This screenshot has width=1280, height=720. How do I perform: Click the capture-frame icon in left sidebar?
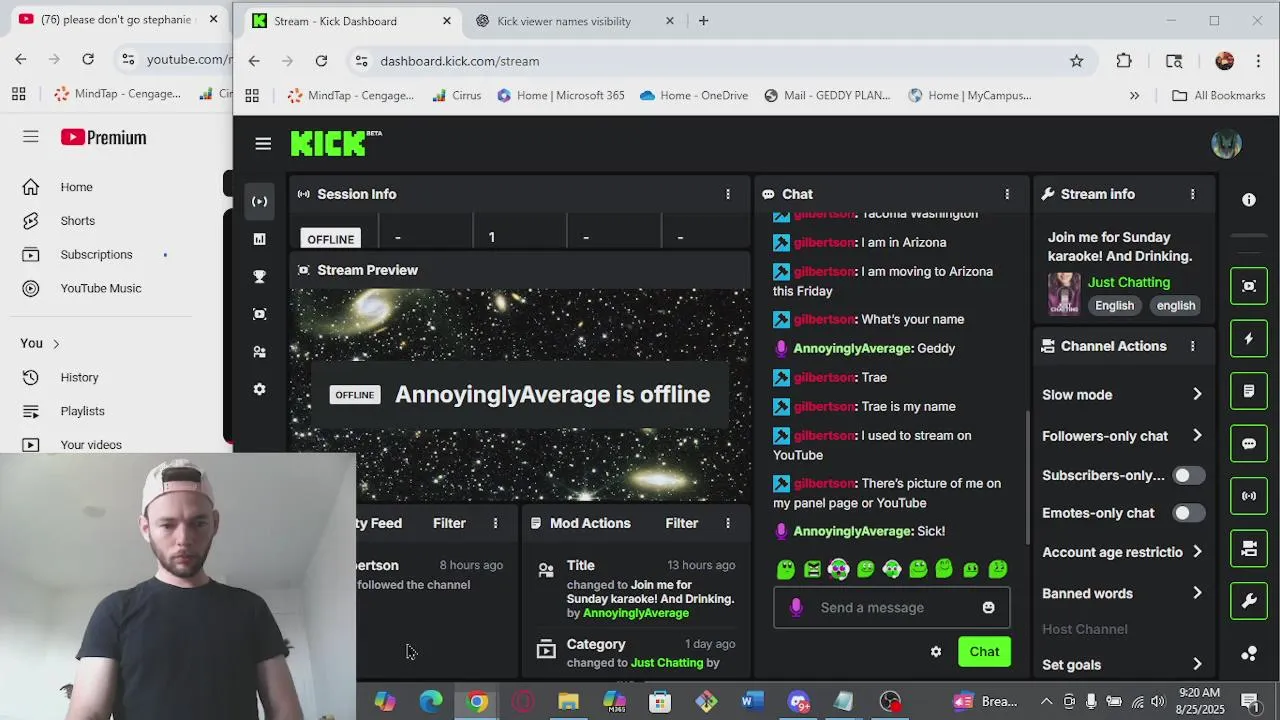[260, 314]
